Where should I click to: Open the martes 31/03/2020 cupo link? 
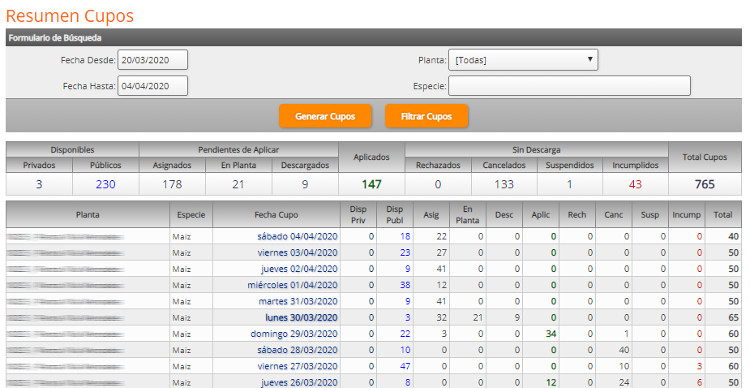click(298, 301)
